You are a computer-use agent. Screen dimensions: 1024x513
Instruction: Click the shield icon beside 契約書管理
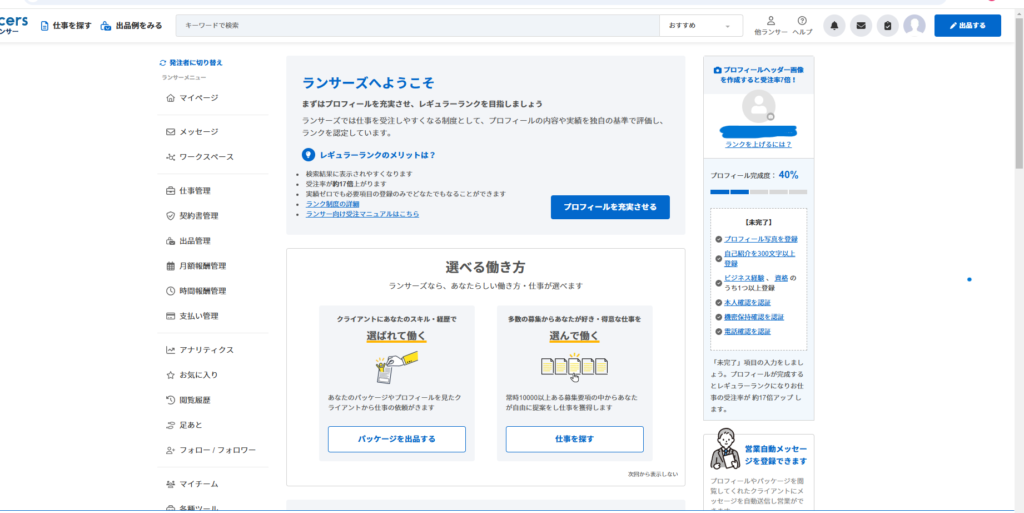(170, 216)
